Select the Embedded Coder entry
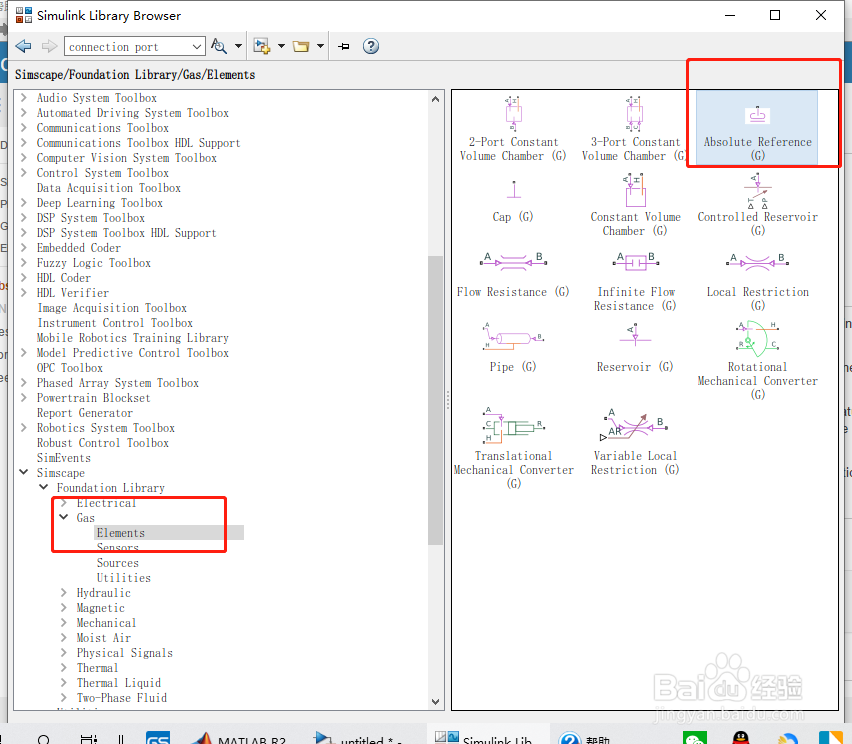 coord(79,248)
